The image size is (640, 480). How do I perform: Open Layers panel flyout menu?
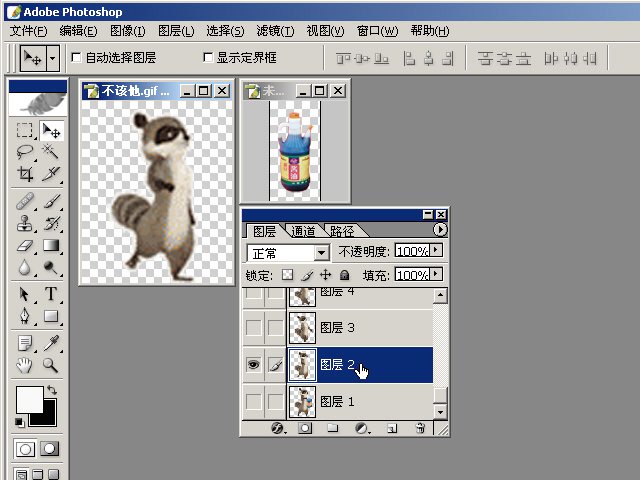(x=440, y=230)
